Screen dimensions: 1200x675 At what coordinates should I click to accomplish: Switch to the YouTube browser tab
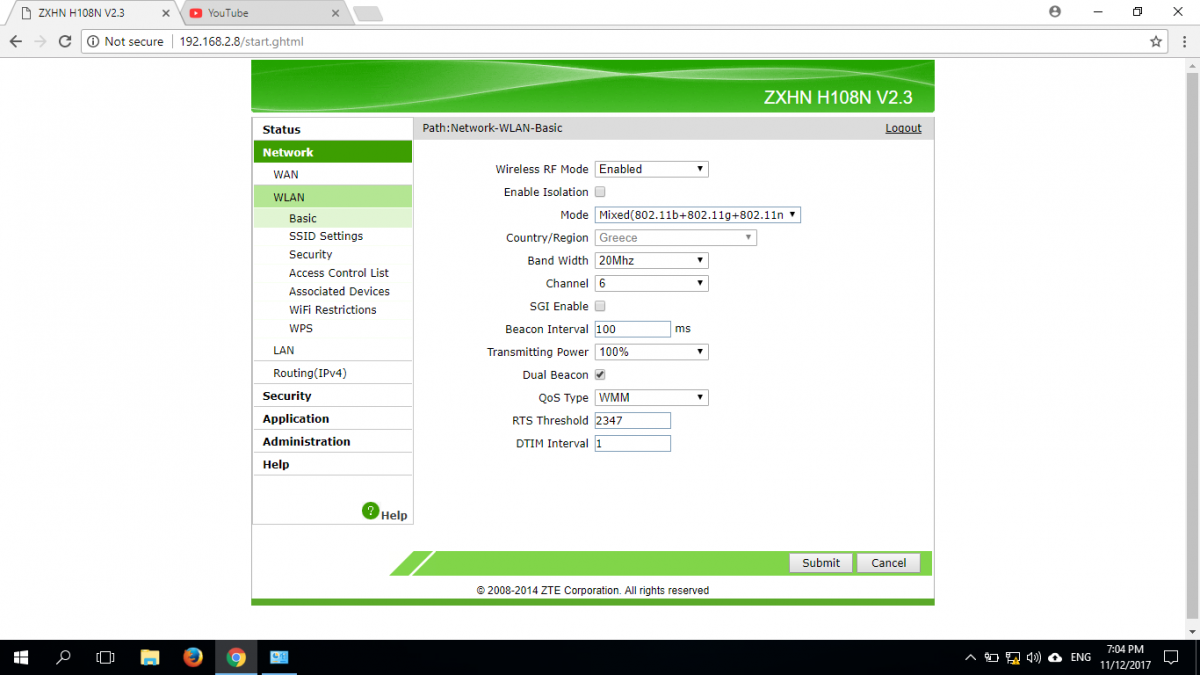(262, 13)
